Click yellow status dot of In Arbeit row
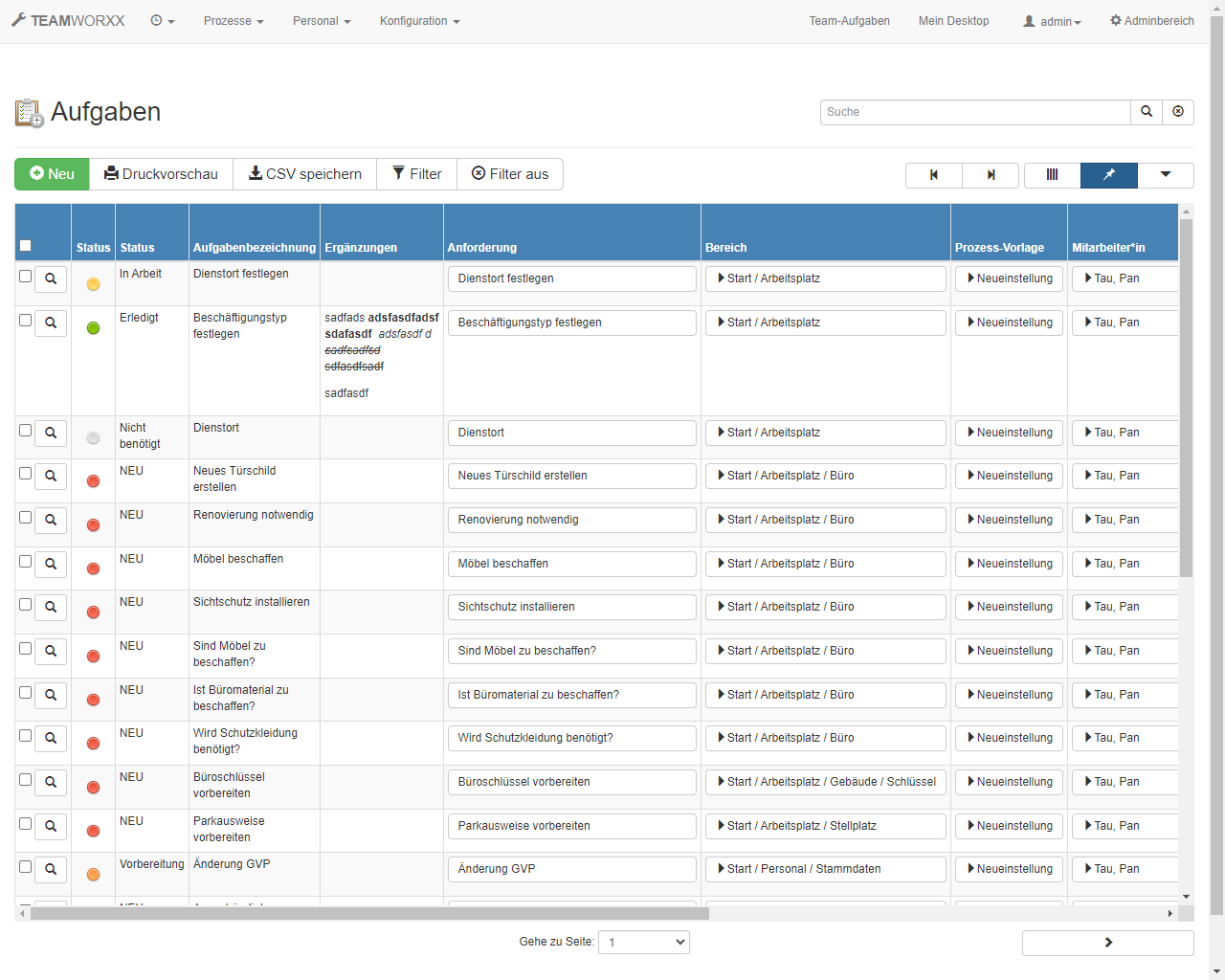1225x980 pixels. tap(93, 284)
